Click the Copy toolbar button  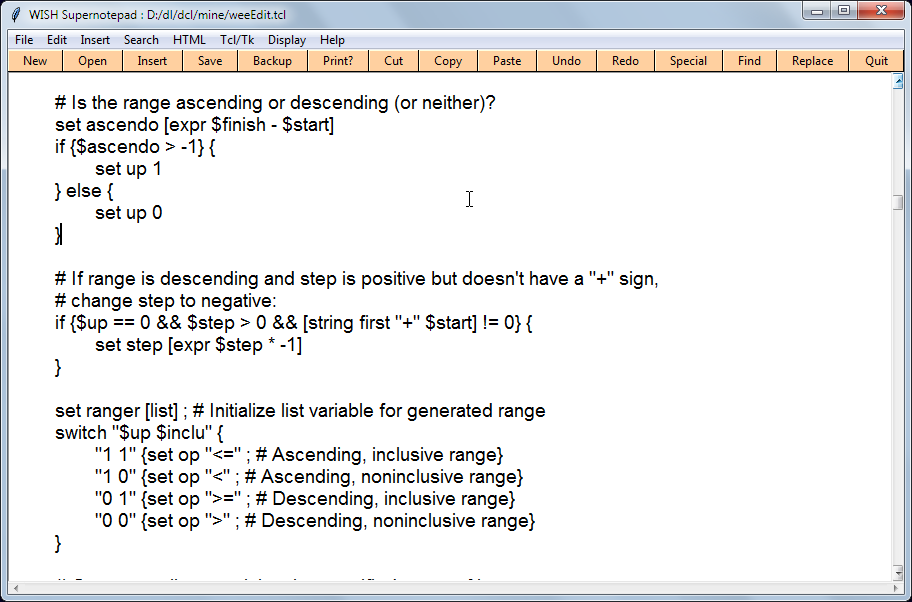448,61
